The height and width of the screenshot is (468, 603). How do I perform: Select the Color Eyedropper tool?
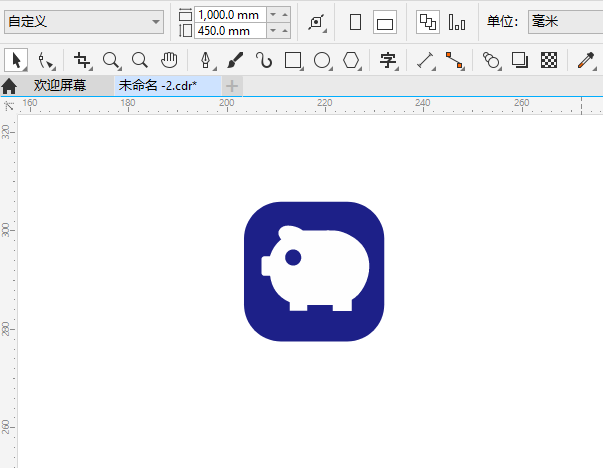coord(586,61)
